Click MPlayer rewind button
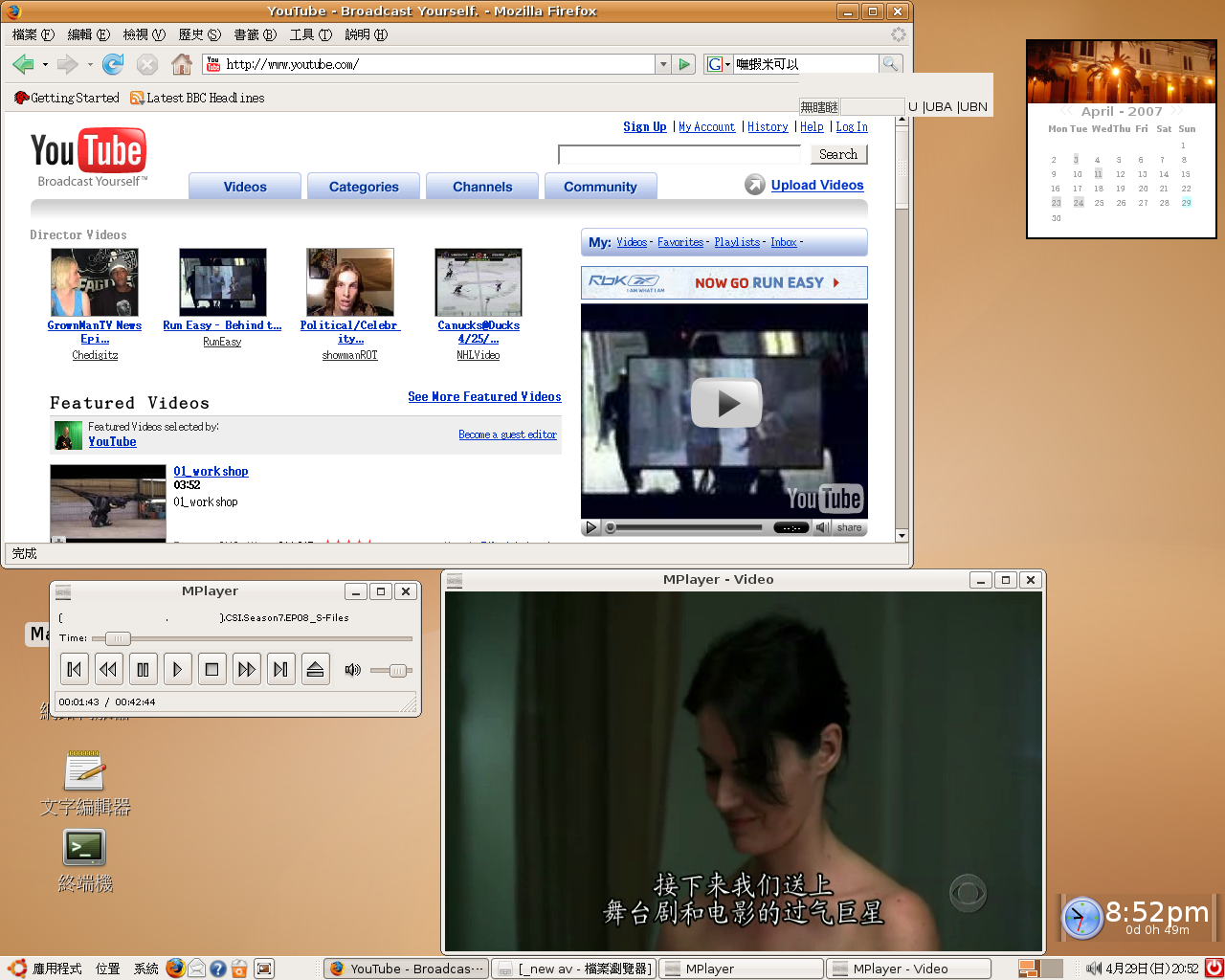The height and width of the screenshot is (980, 1225). click(109, 669)
